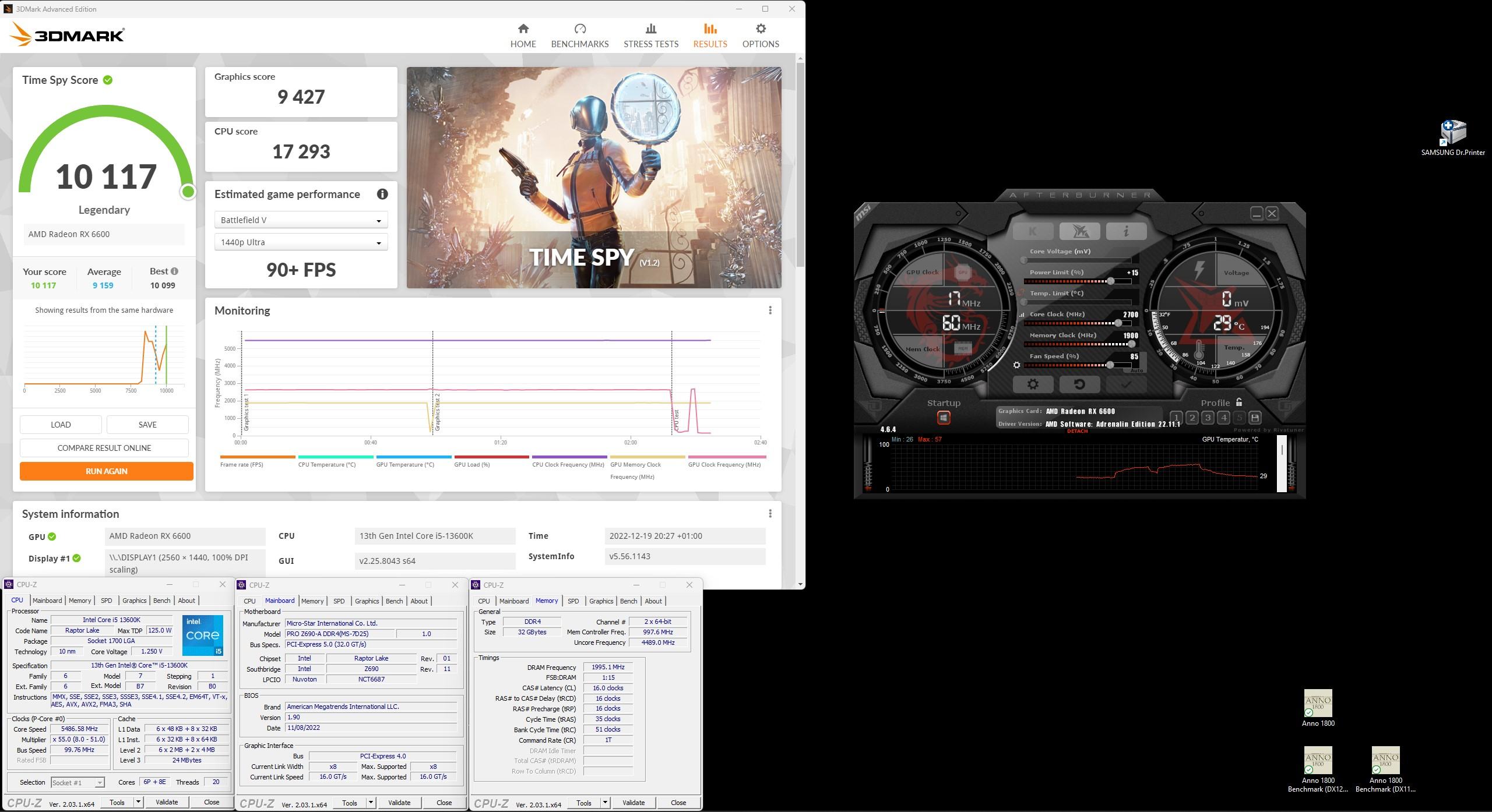Click Validate in the Memory CPU-Z window
This screenshot has height=812, width=1492.
(x=634, y=803)
